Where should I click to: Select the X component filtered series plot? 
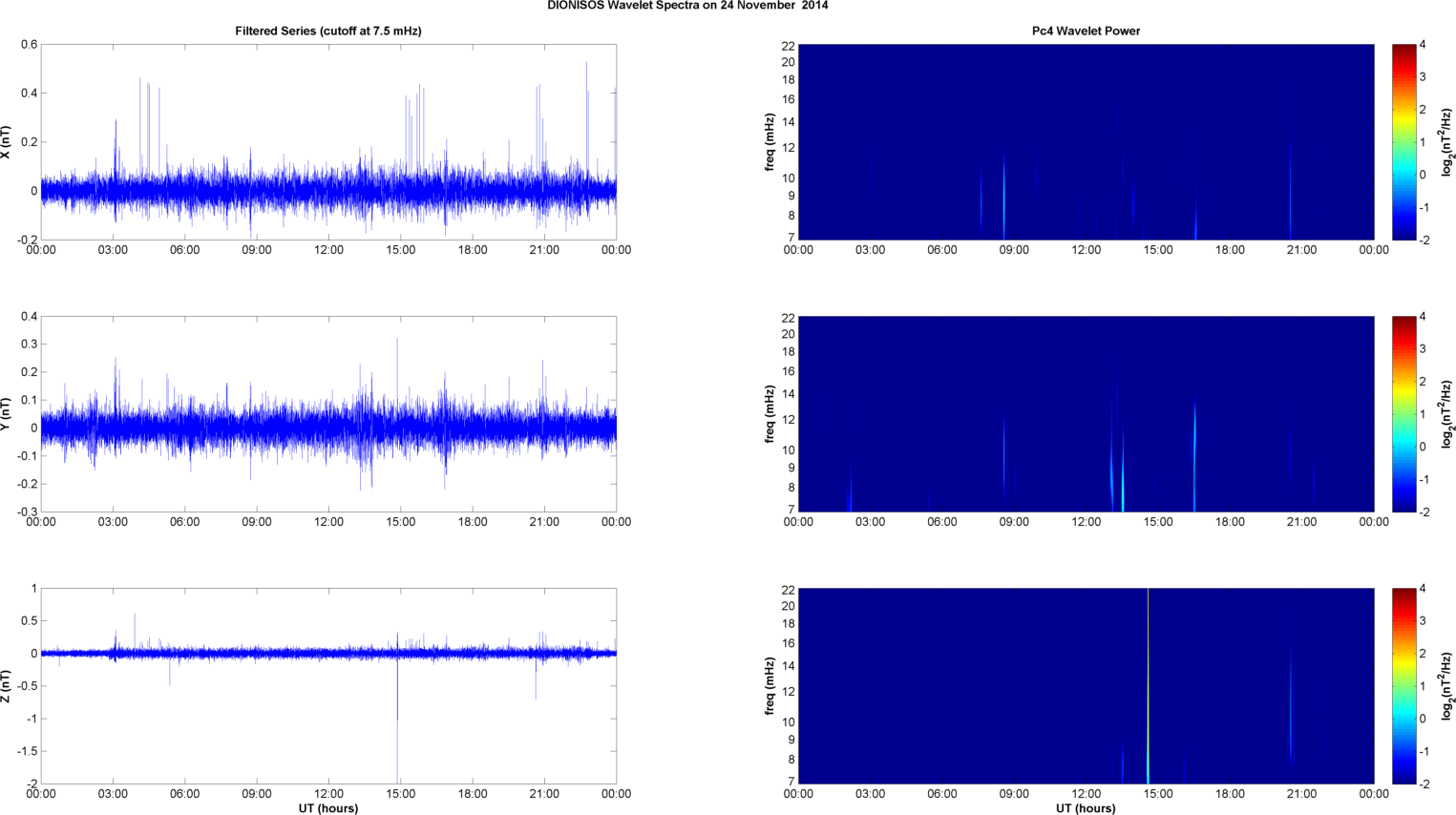pyautogui.click(x=328, y=142)
